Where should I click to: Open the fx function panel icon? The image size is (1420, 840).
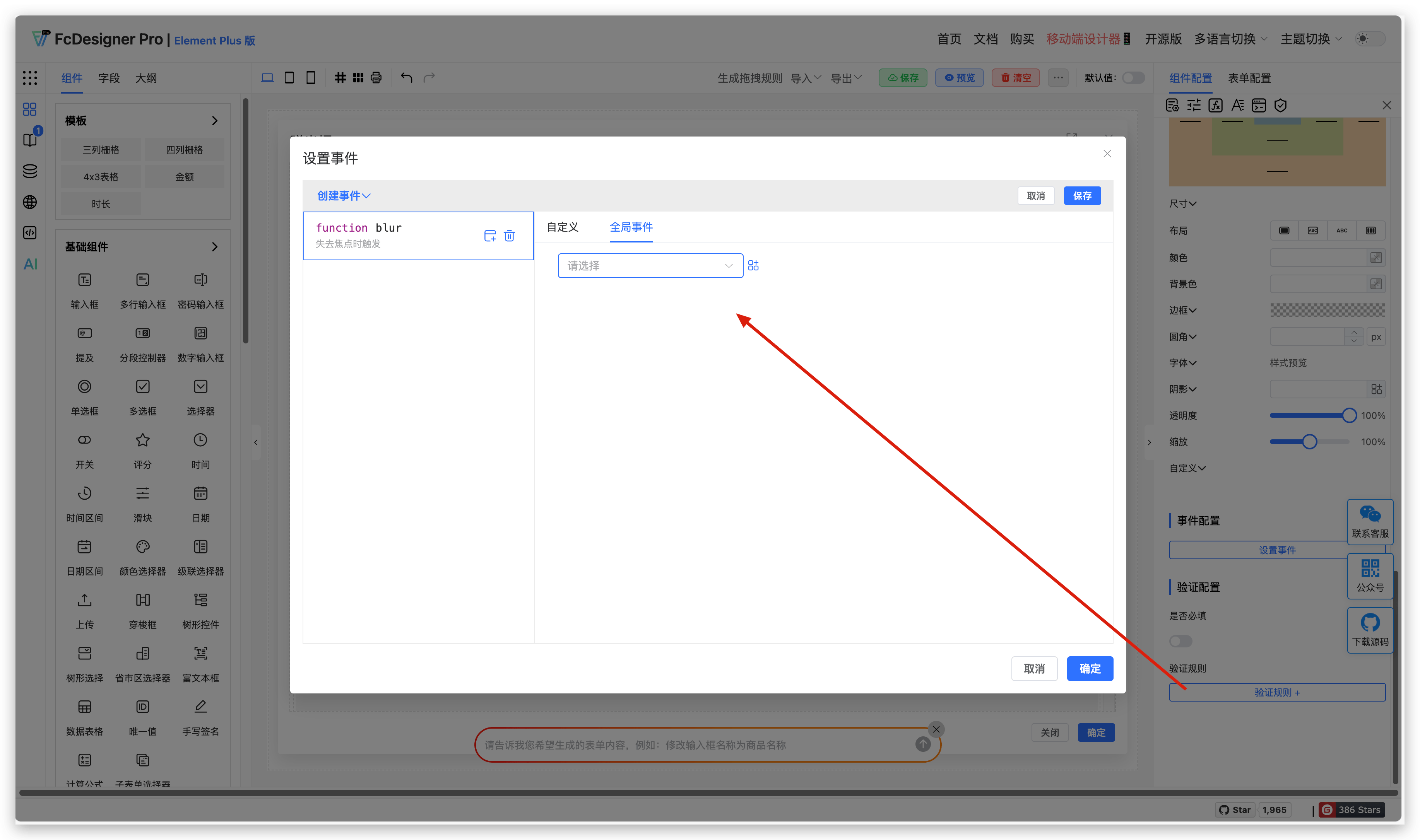click(1215, 105)
